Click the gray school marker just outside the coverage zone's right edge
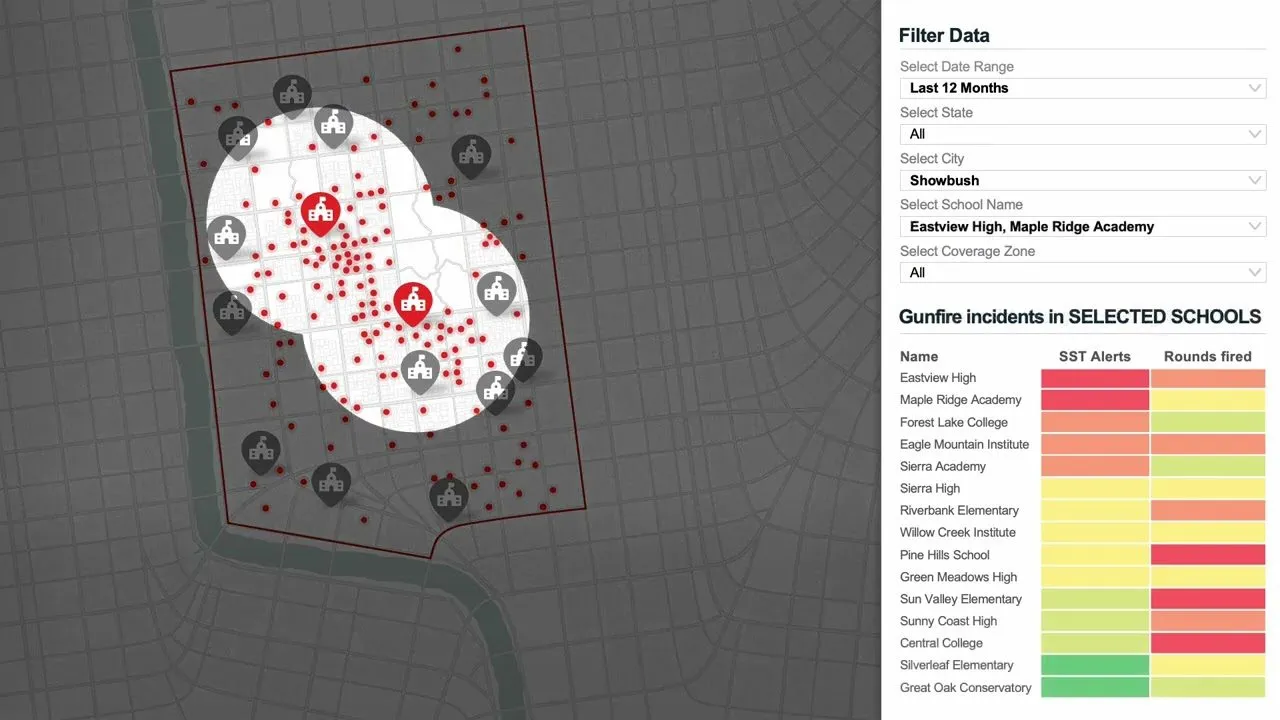The image size is (1280, 720). [x=523, y=356]
